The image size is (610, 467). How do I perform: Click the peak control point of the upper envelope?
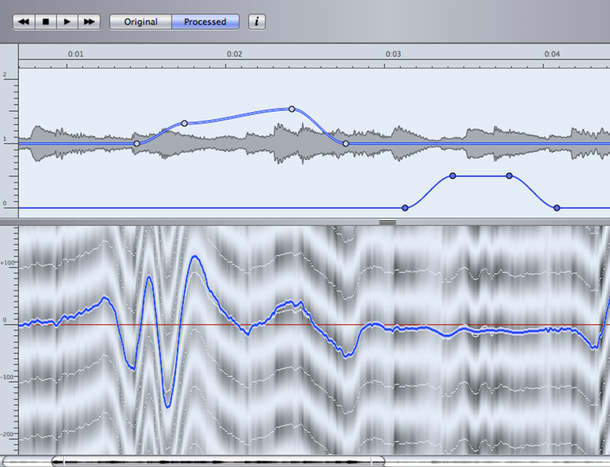pyautogui.click(x=292, y=108)
